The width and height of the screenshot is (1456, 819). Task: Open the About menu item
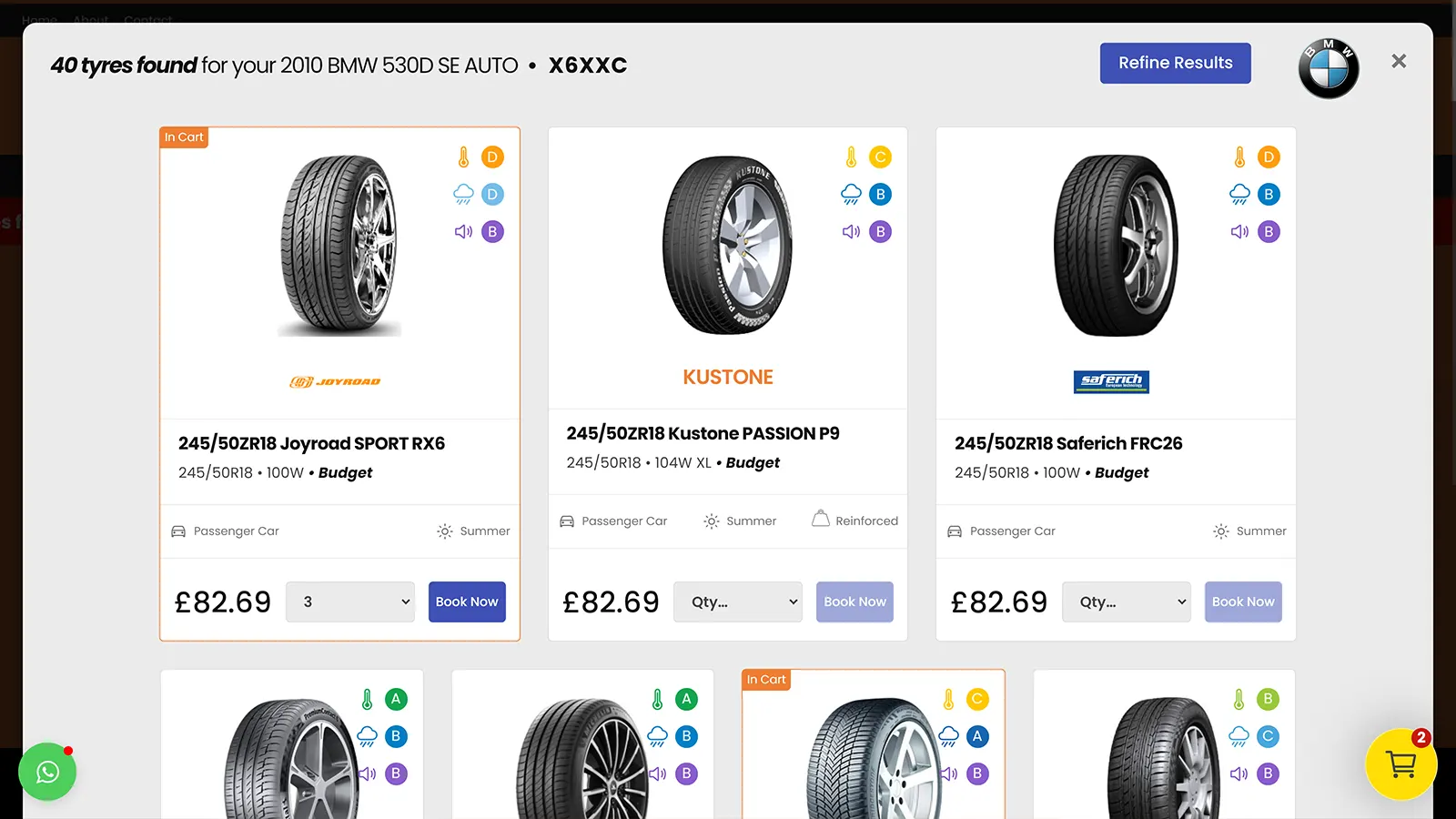point(90,20)
